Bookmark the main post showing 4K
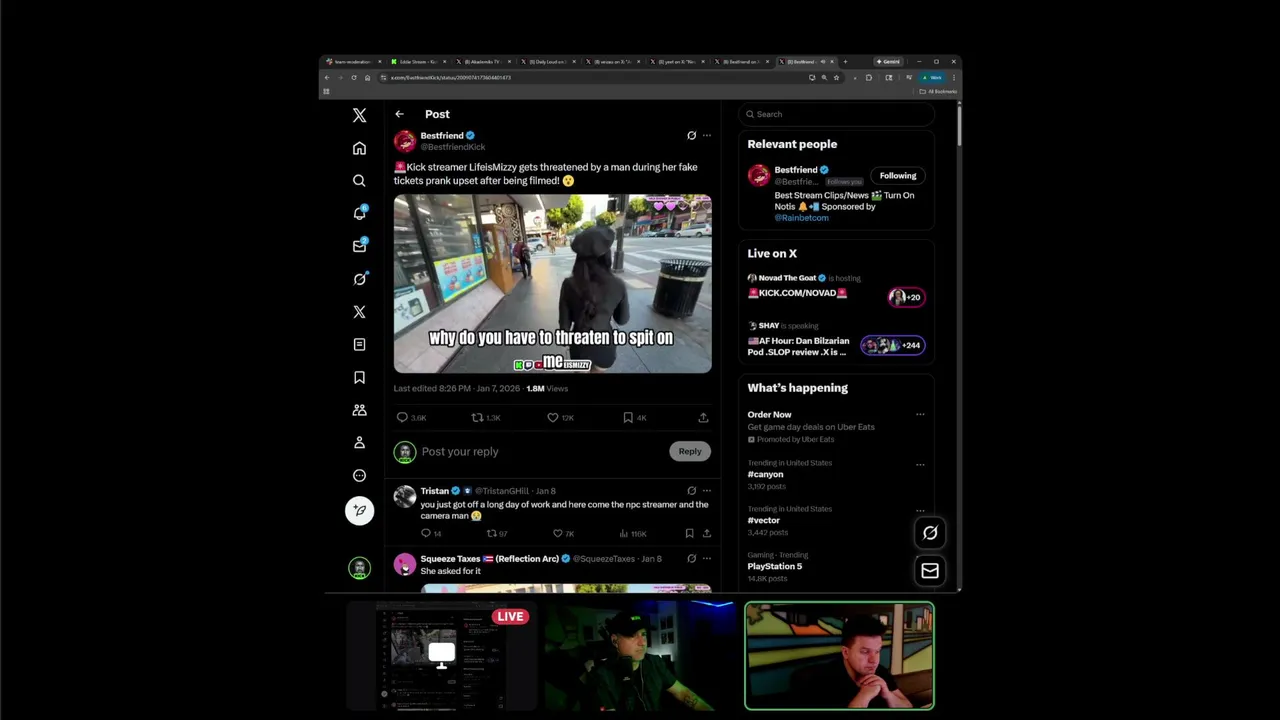Image resolution: width=1280 pixels, height=720 pixels. coord(628,417)
